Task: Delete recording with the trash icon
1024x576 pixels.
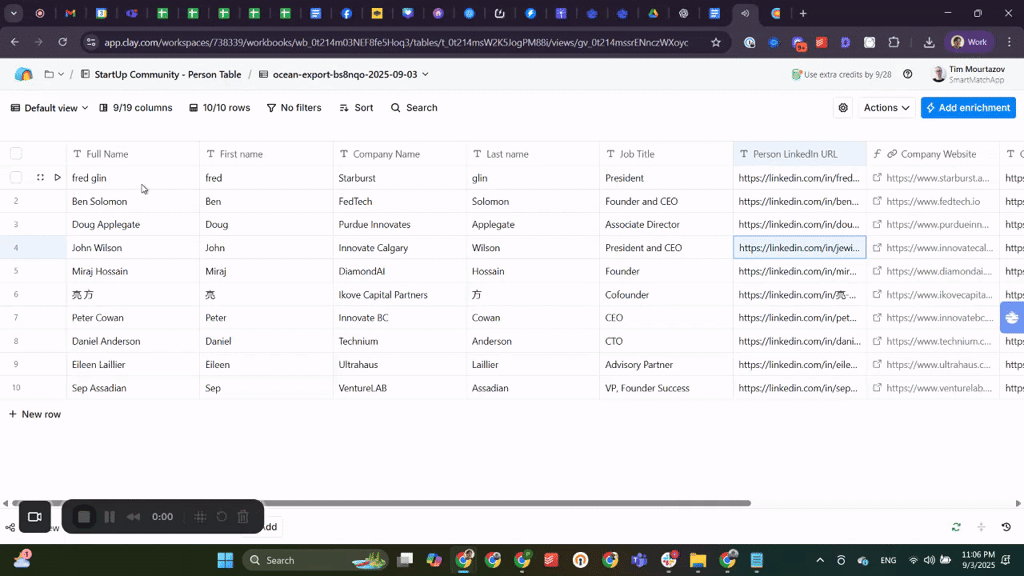Action: [x=243, y=517]
